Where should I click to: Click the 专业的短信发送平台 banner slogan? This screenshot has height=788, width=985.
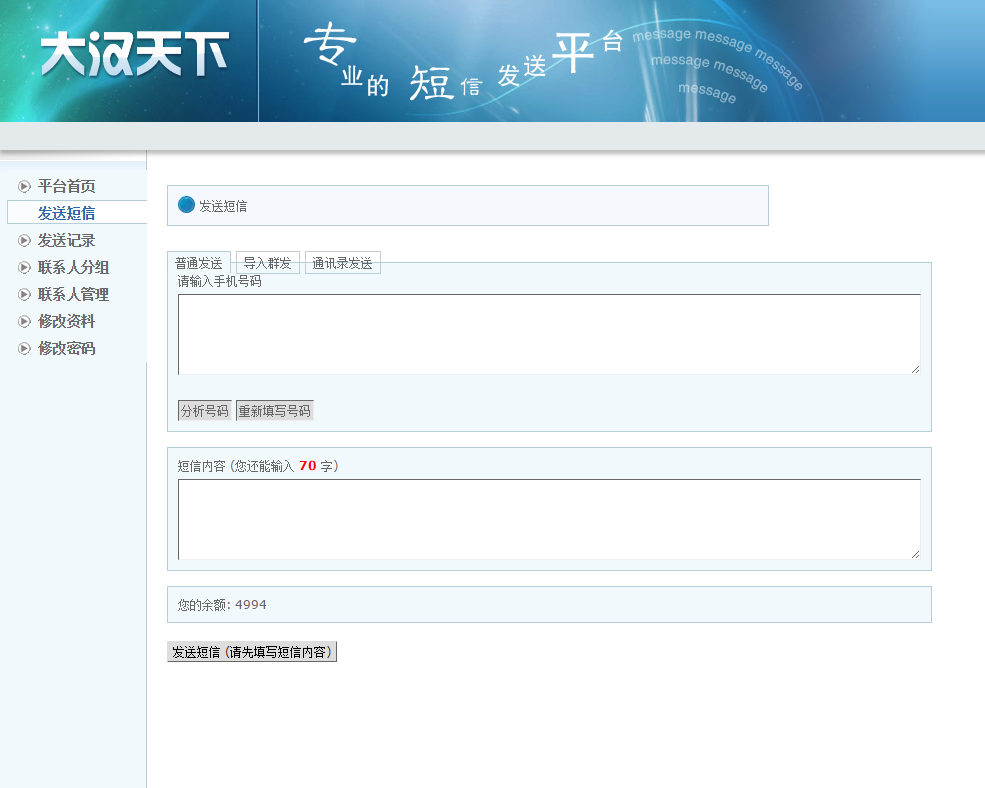(465, 62)
